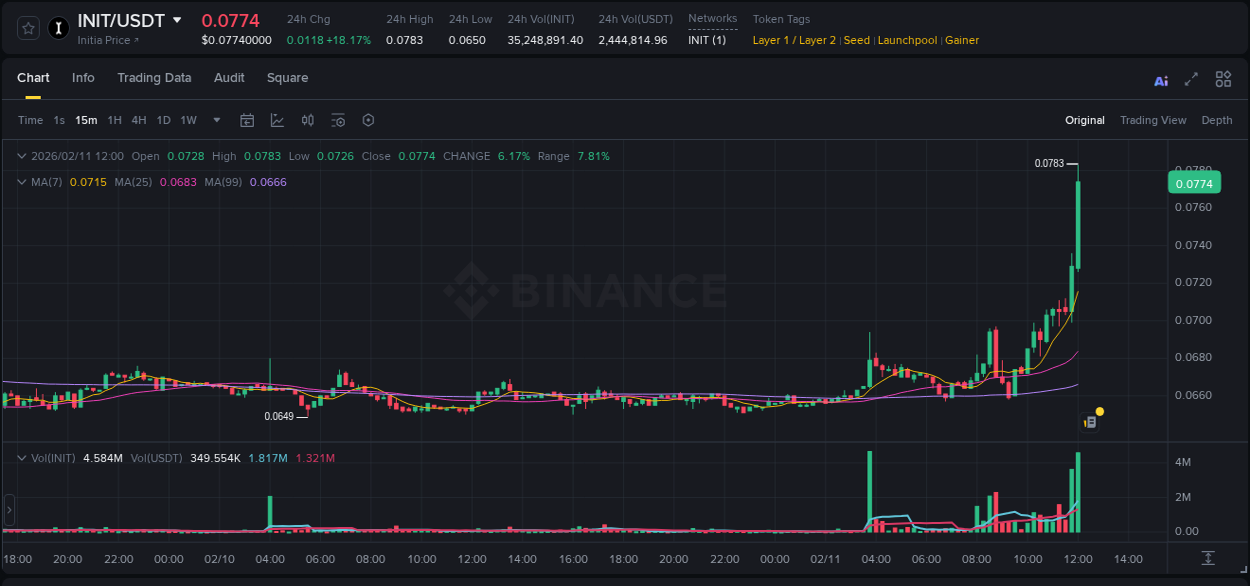Click the candlestick comparison icon
The width and height of the screenshot is (1250, 586).
308,120
